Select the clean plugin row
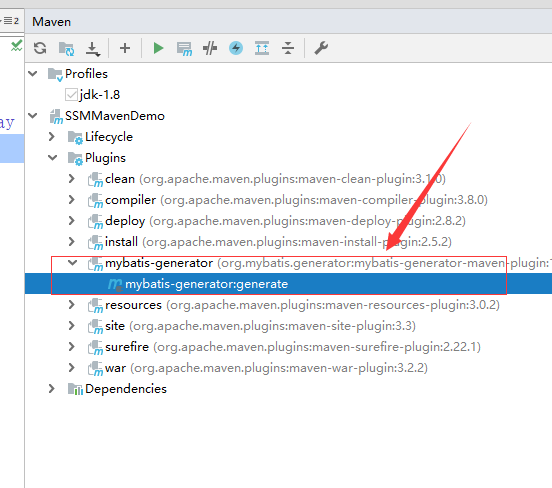 coord(288,179)
